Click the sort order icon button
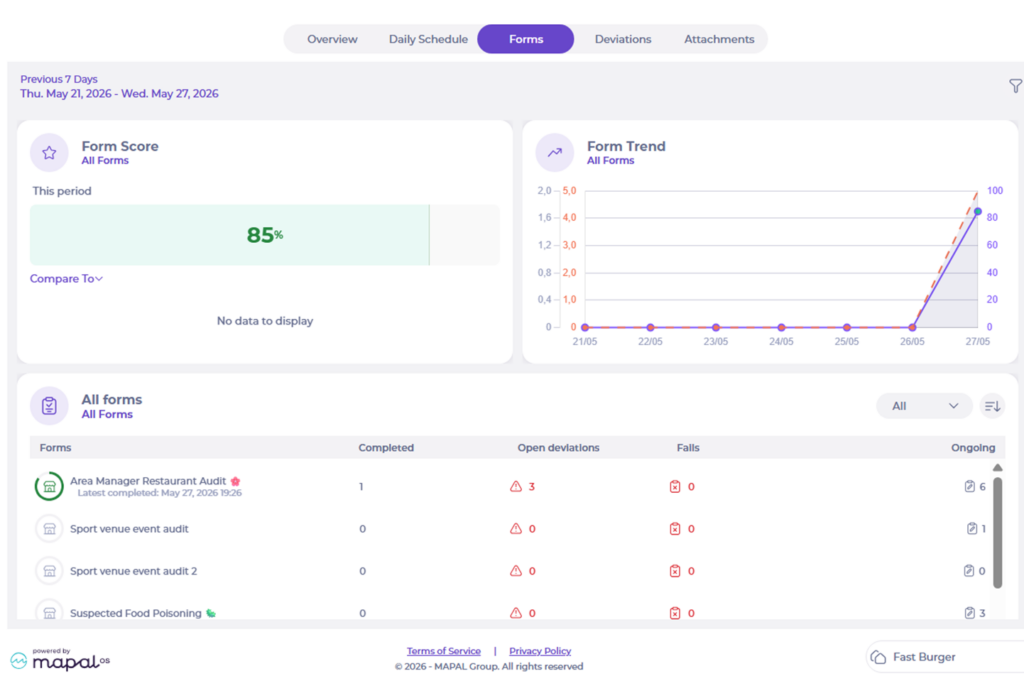The width and height of the screenshot is (1024, 681). click(992, 406)
